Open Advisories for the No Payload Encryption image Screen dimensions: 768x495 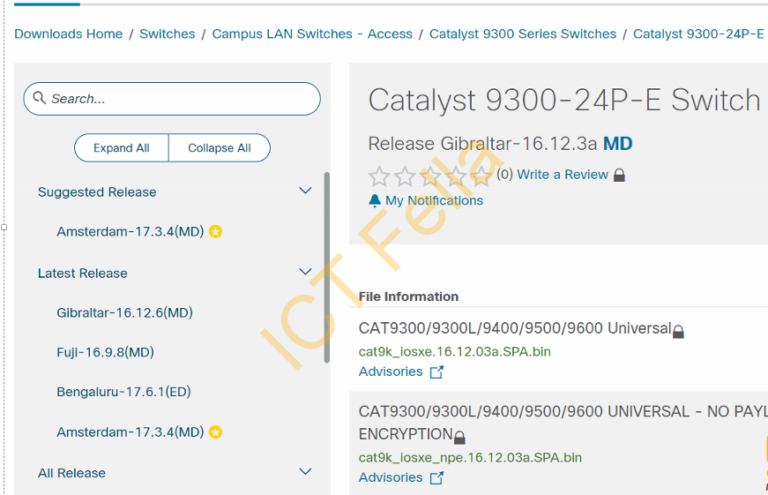390,477
